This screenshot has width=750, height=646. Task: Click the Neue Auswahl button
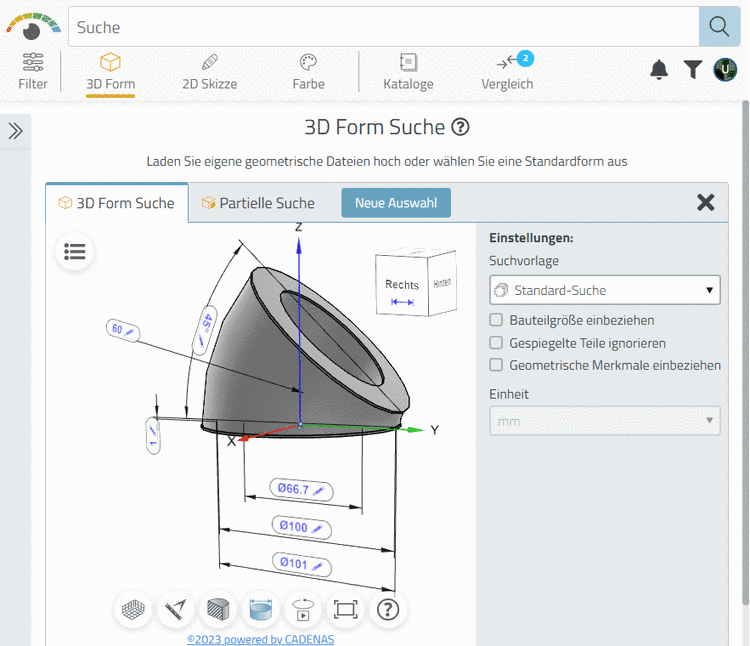(396, 203)
